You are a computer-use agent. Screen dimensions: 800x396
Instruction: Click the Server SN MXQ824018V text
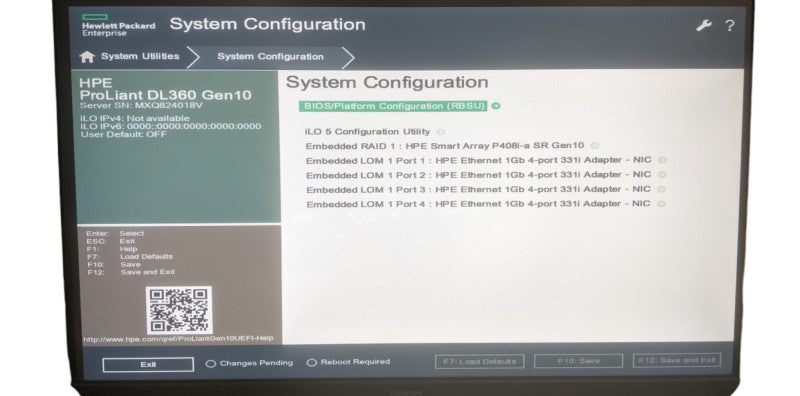click(141, 106)
